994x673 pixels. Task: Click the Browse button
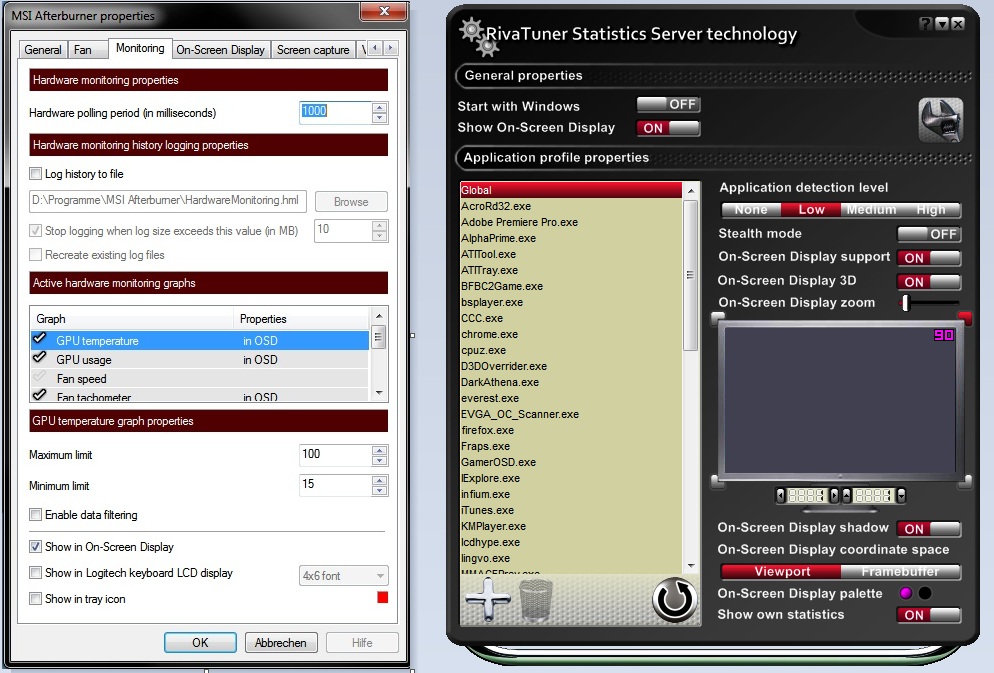(x=351, y=202)
